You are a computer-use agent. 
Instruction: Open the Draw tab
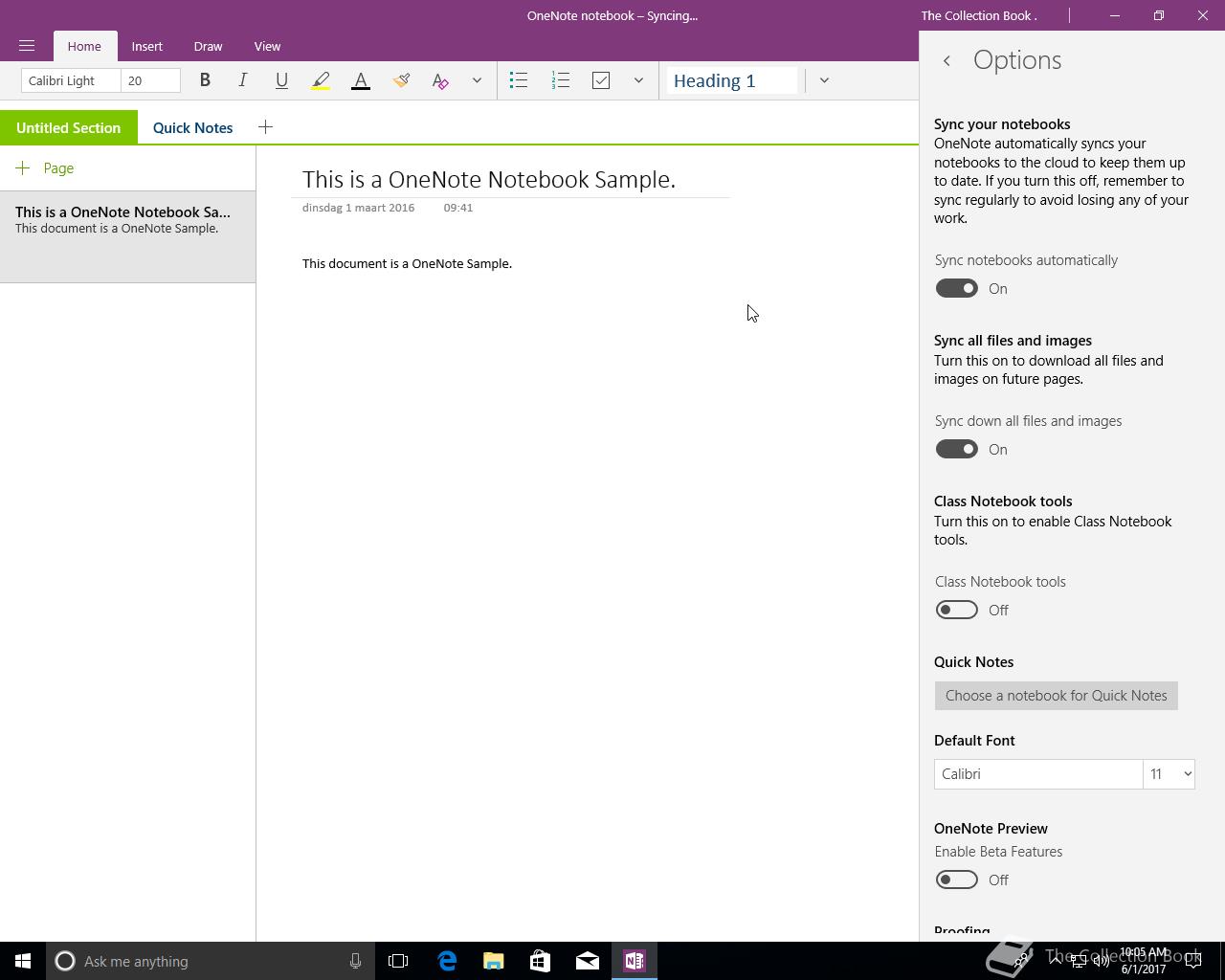(208, 46)
